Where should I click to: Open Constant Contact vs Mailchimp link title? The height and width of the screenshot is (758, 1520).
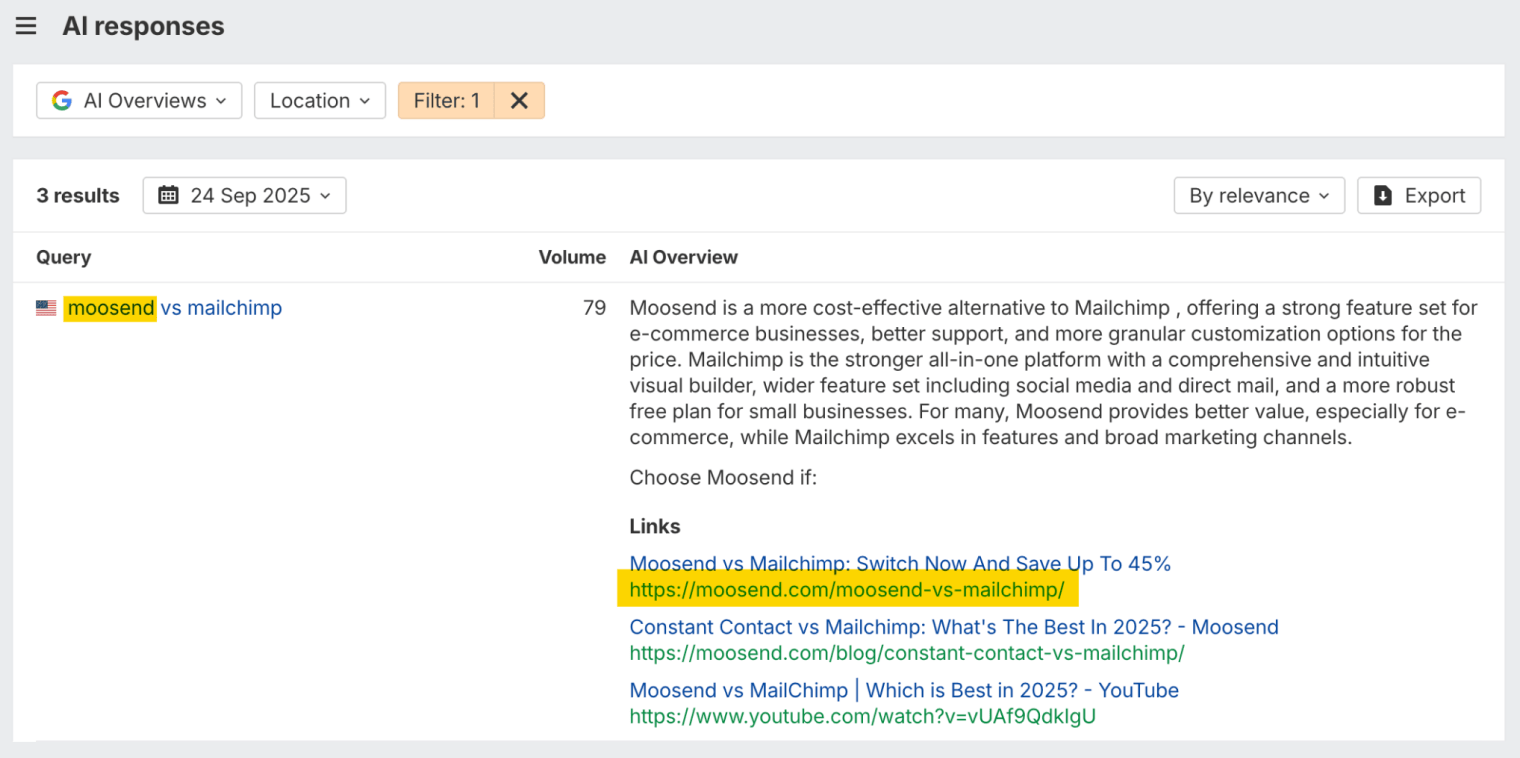pos(954,627)
